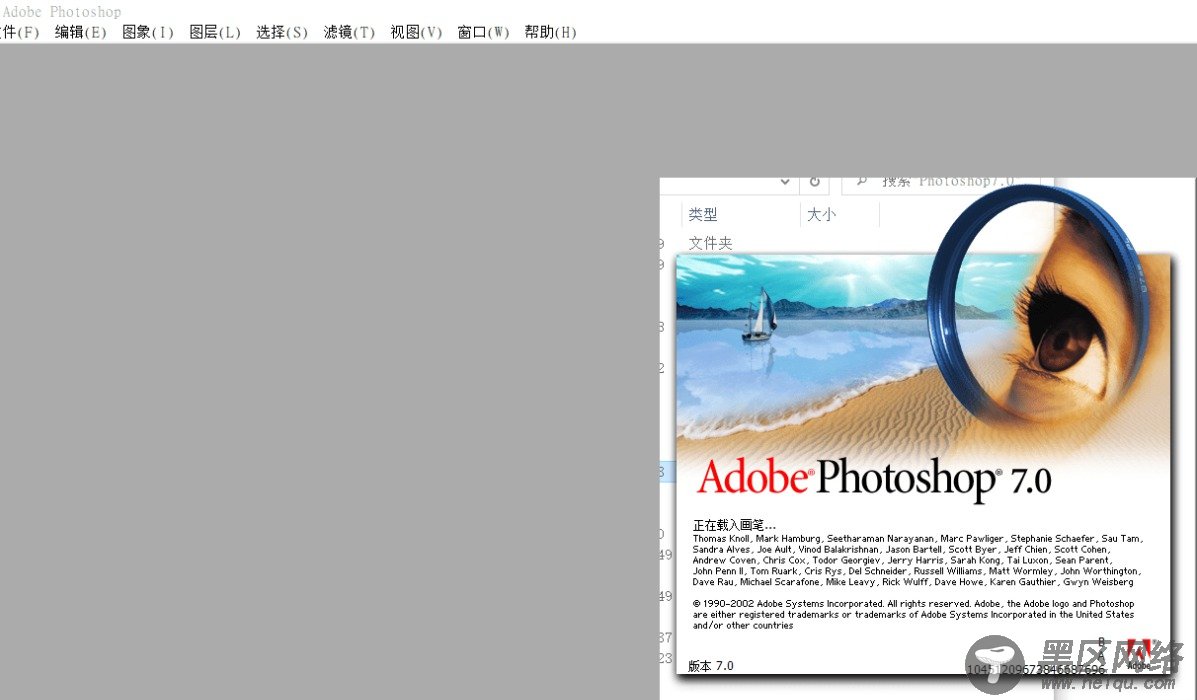Open the 选择(S) menu

282,32
